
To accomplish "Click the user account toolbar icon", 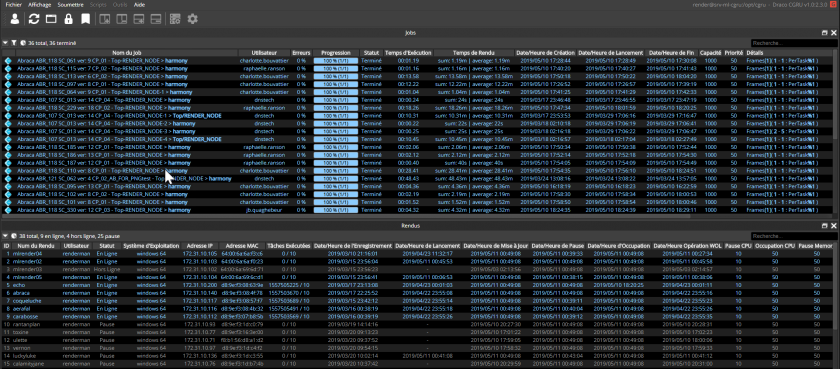I will click(x=15, y=19).
